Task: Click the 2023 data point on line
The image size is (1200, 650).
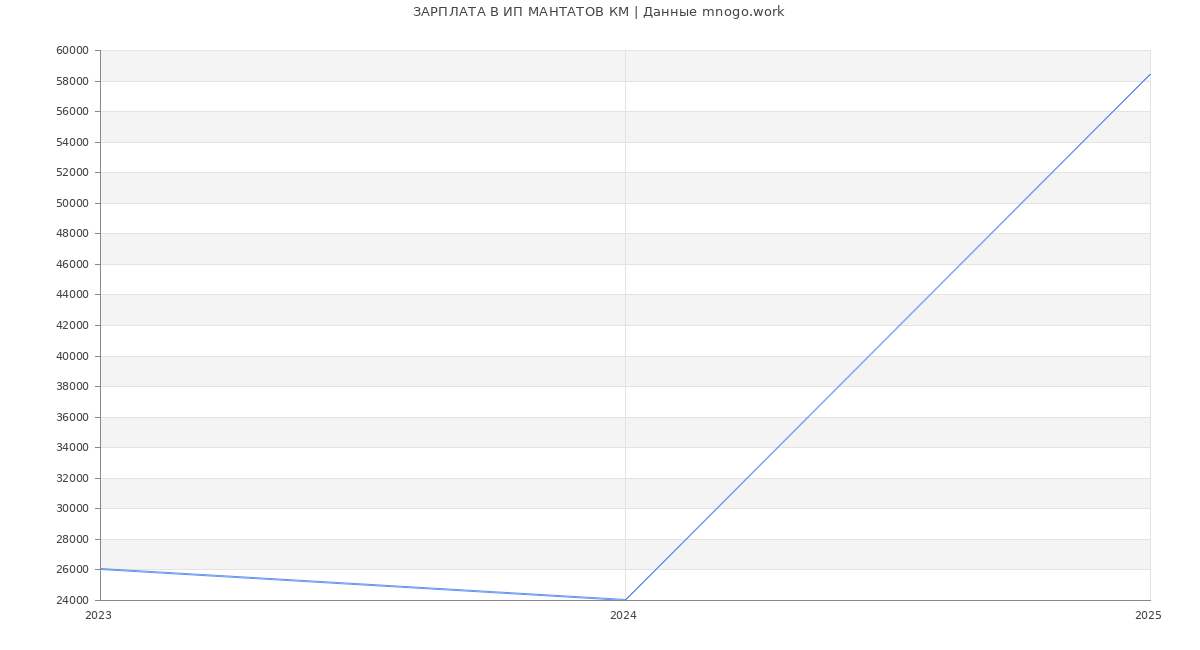Action: pyautogui.click(x=101, y=569)
